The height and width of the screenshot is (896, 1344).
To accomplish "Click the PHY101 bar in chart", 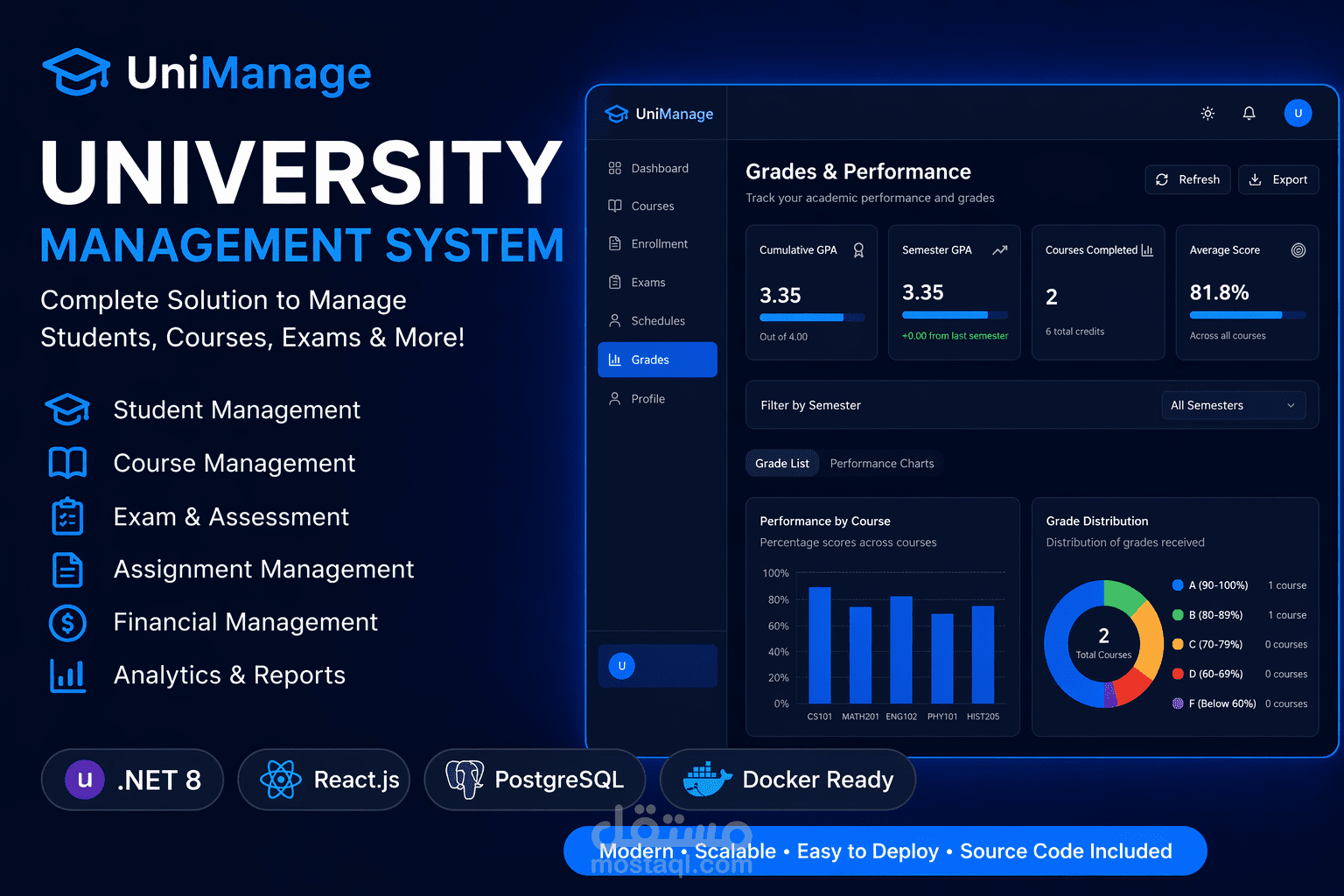I will [x=942, y=658].
